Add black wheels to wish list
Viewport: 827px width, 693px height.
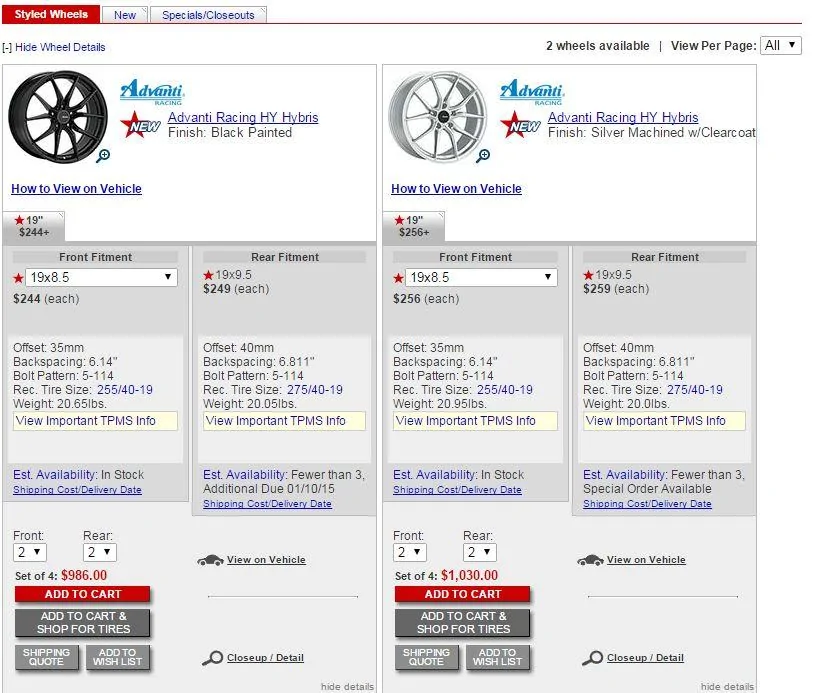(x=118, y=657)
